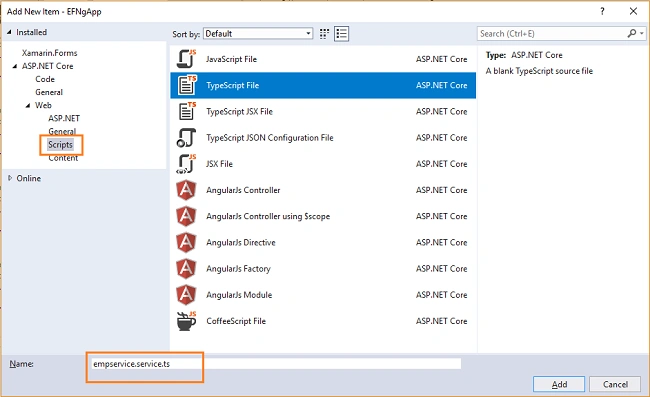Expand the Online tree node
Viewport: 650px width, 397px height.
10,178
